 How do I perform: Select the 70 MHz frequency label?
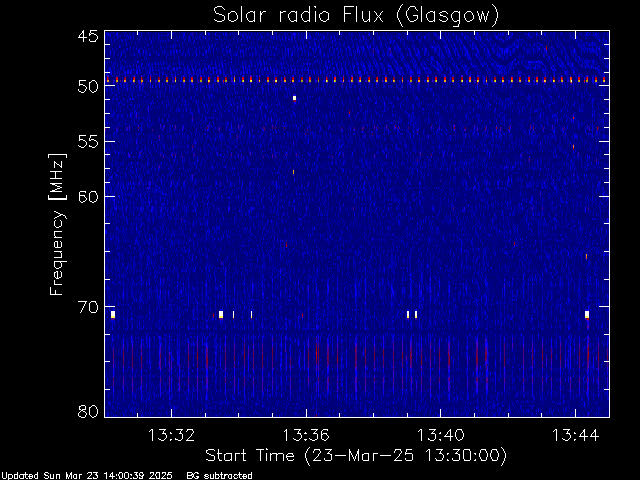point(88,307)
